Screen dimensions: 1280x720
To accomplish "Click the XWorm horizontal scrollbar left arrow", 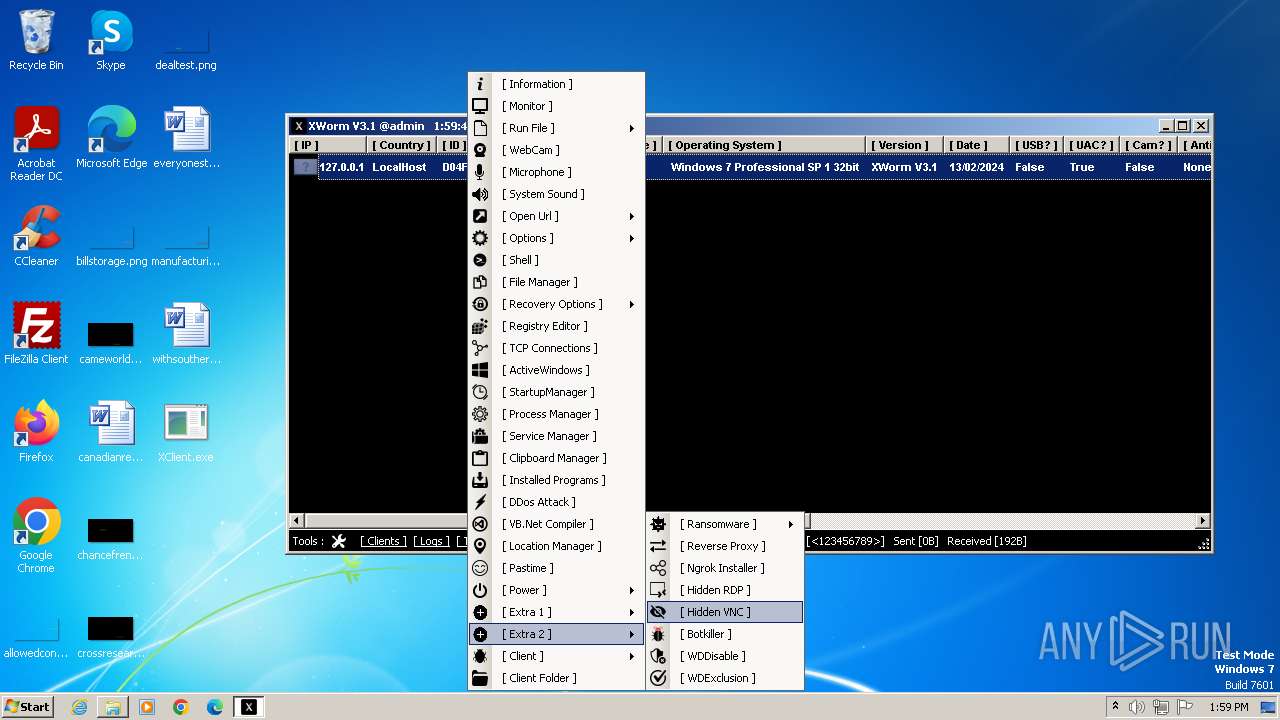I will coord(296,521).
